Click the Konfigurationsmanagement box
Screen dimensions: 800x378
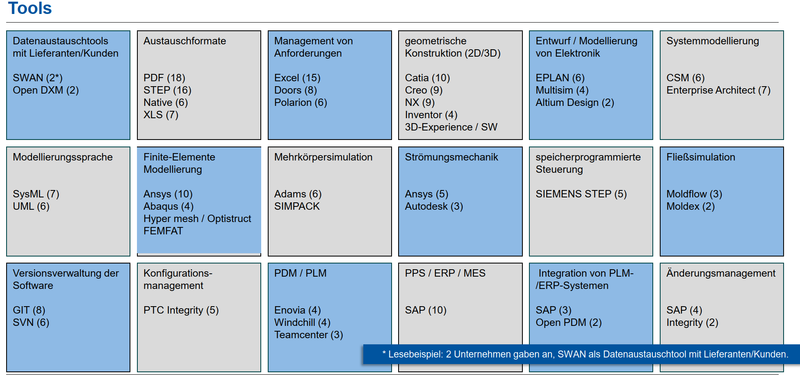click(199, 317)
